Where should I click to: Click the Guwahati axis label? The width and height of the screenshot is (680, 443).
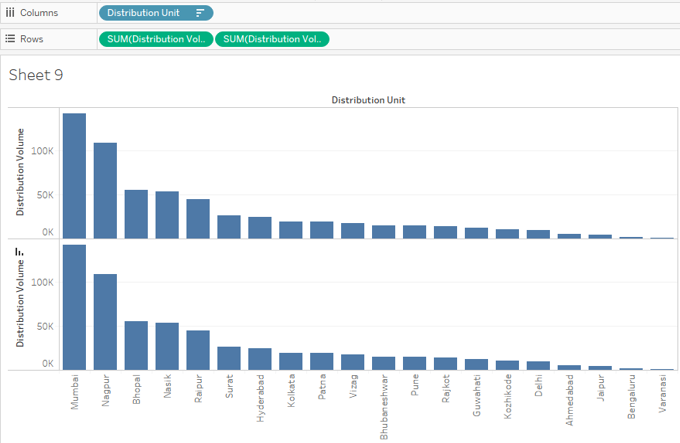click(x=477, y=395)
